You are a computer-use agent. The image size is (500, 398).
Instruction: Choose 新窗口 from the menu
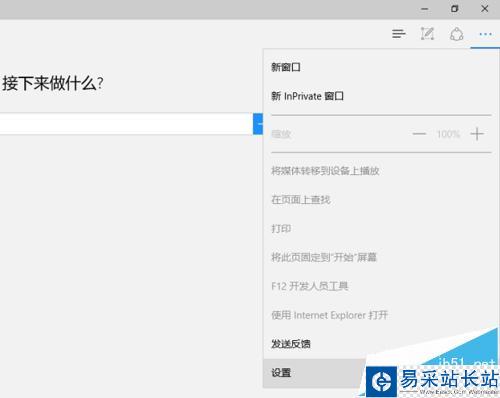pyautogui.click(x=286, y=67)
